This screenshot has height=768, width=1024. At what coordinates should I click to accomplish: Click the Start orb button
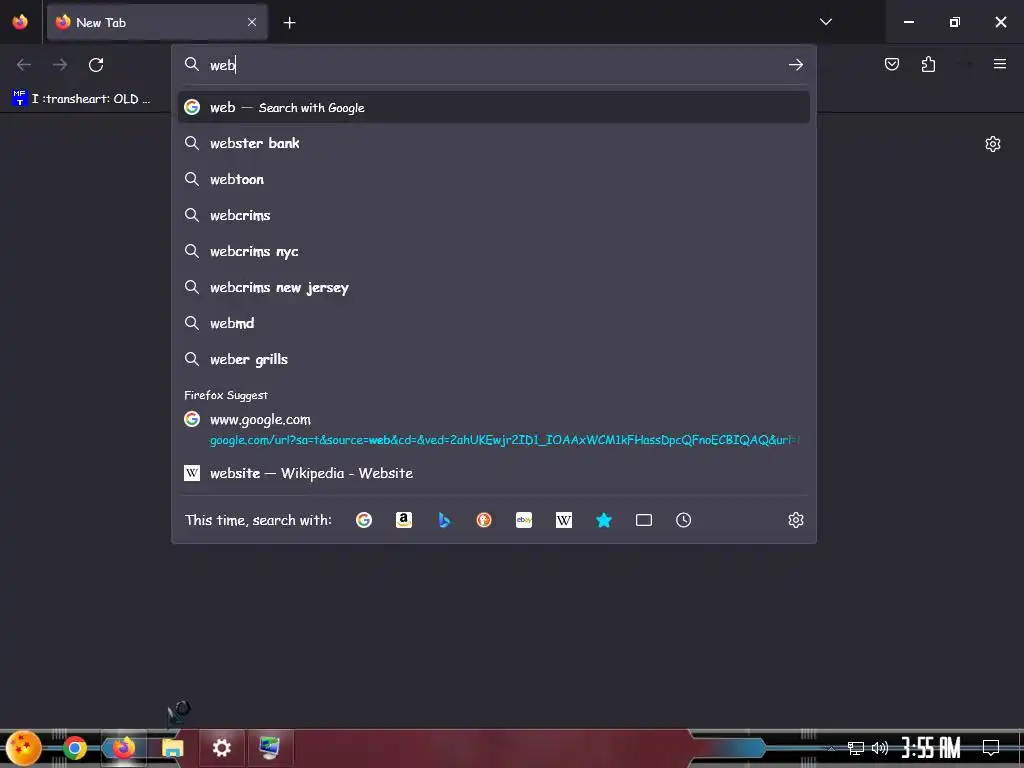coord(24,748)
